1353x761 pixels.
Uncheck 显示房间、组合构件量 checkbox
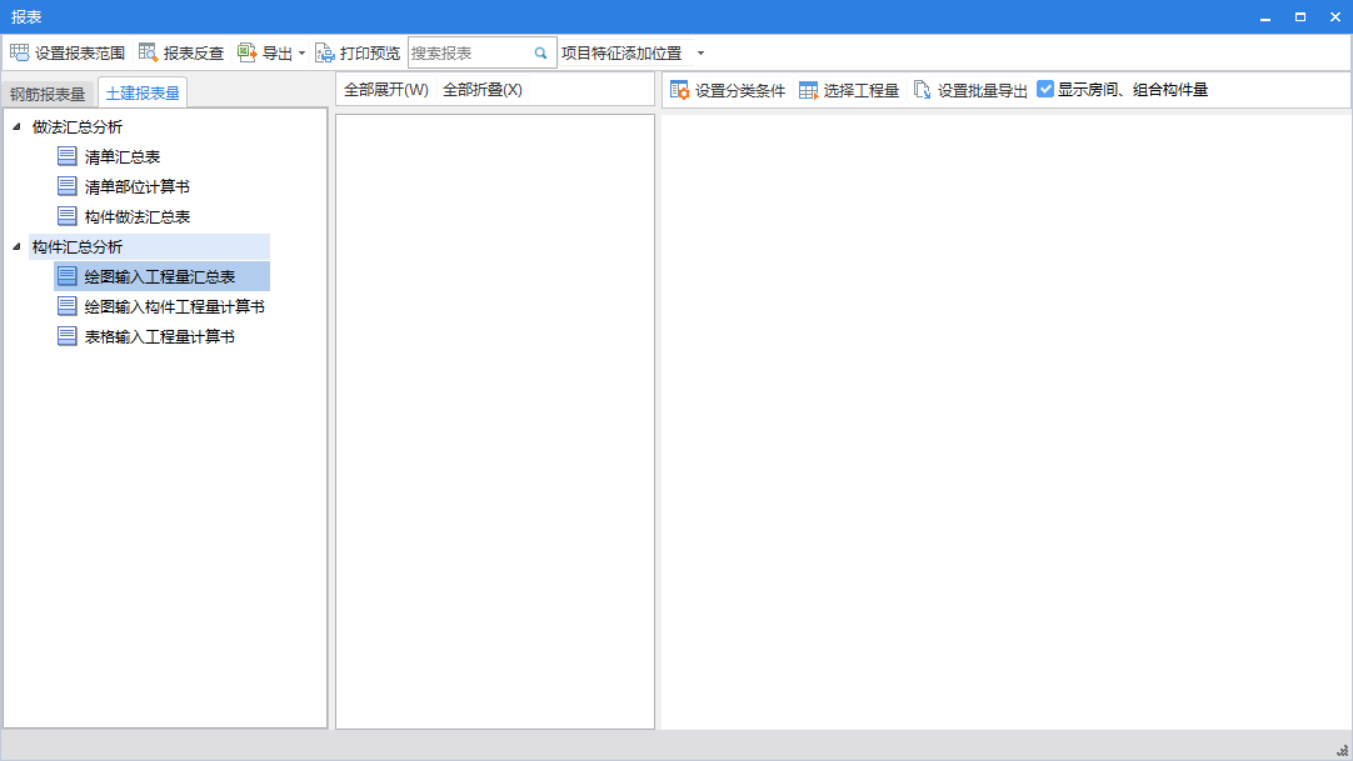tap(1045, 89)
